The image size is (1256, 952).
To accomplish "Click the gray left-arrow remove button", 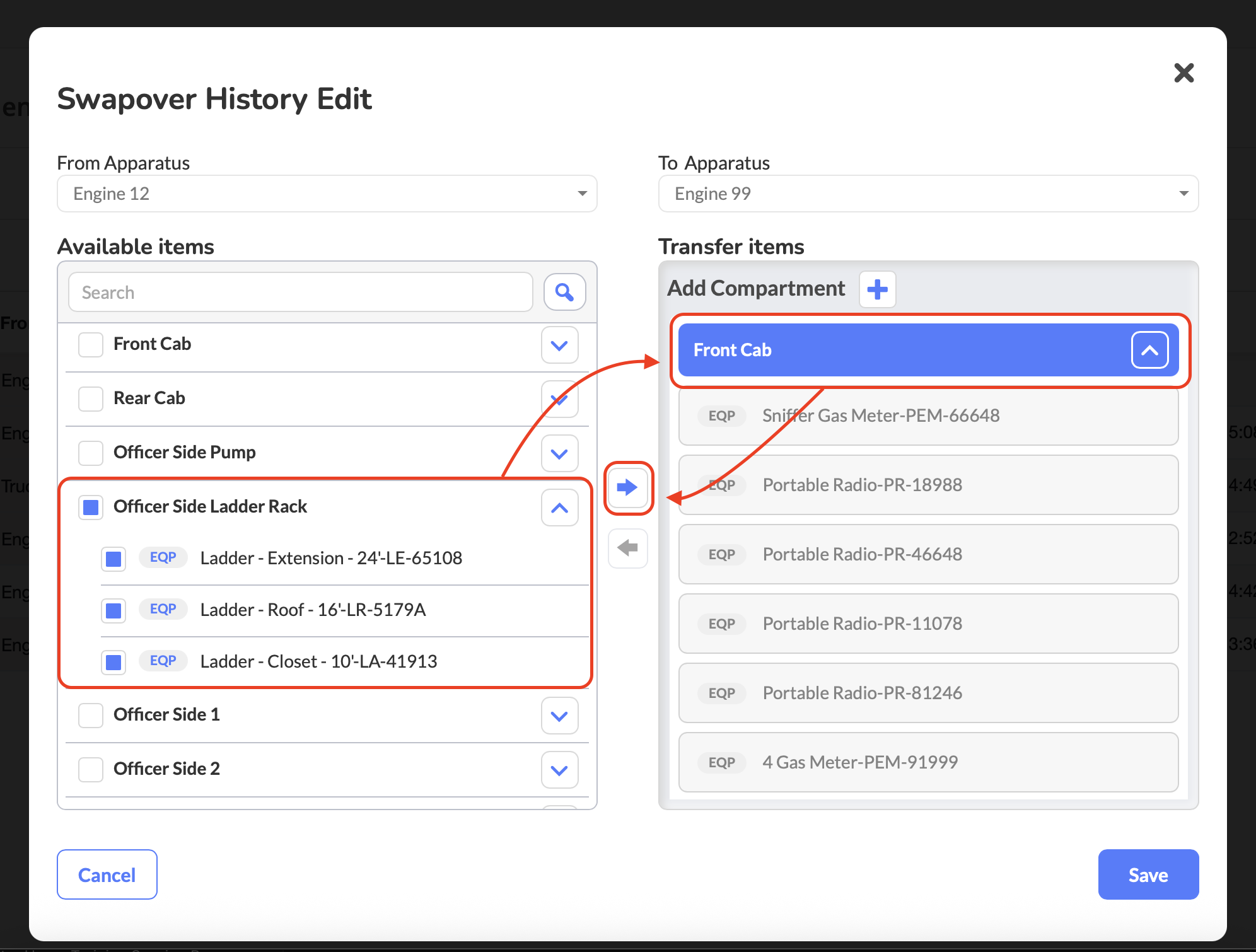I will coord(627,548).
